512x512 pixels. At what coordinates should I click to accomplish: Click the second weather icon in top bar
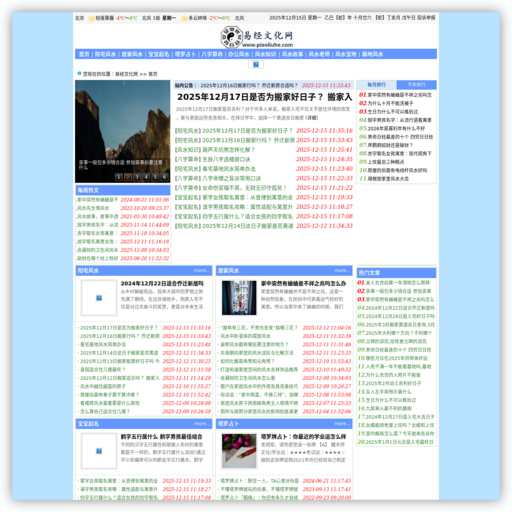[x=184, y=18]
